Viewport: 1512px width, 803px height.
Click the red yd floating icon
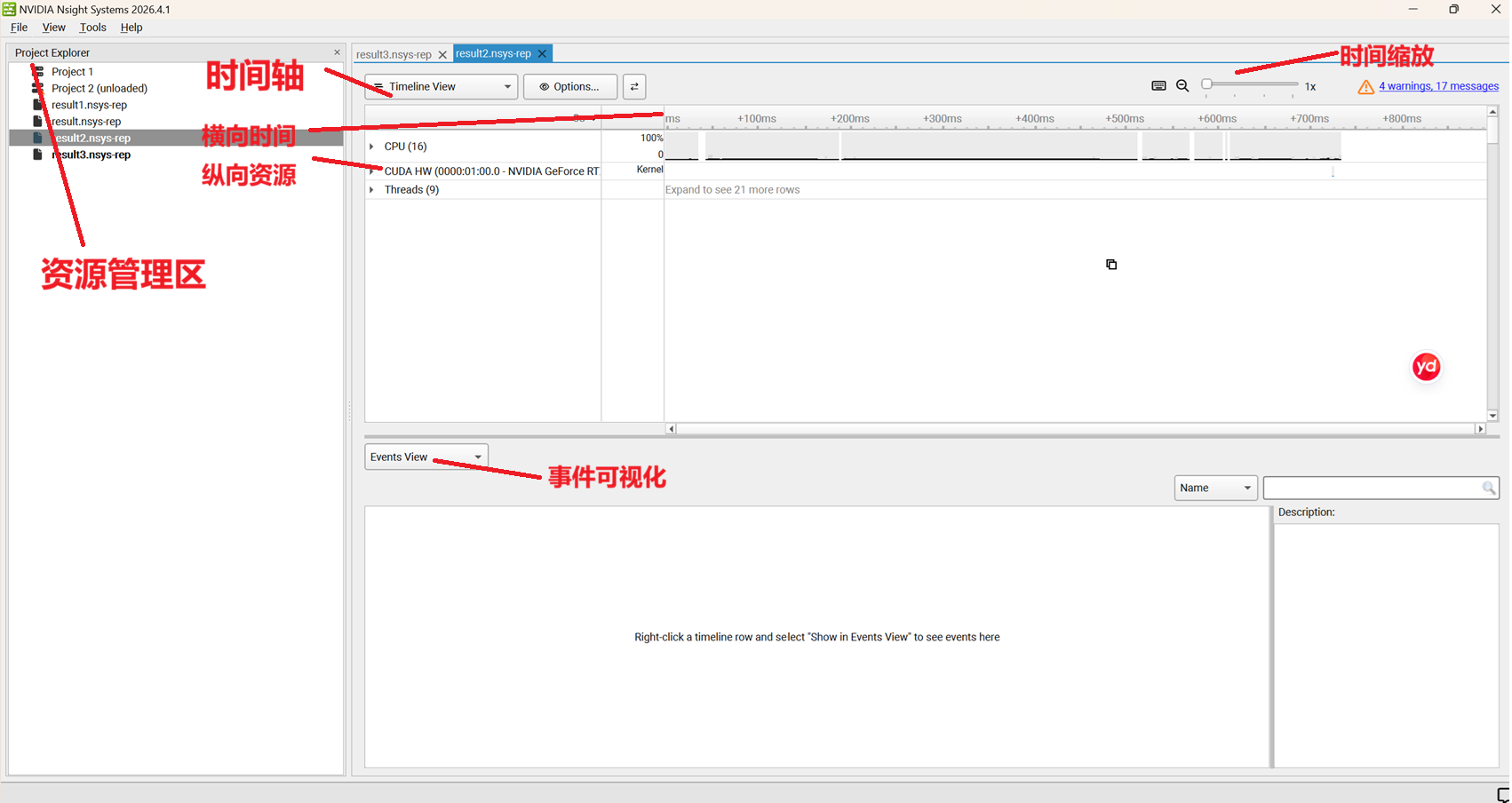coord(1427,366)
